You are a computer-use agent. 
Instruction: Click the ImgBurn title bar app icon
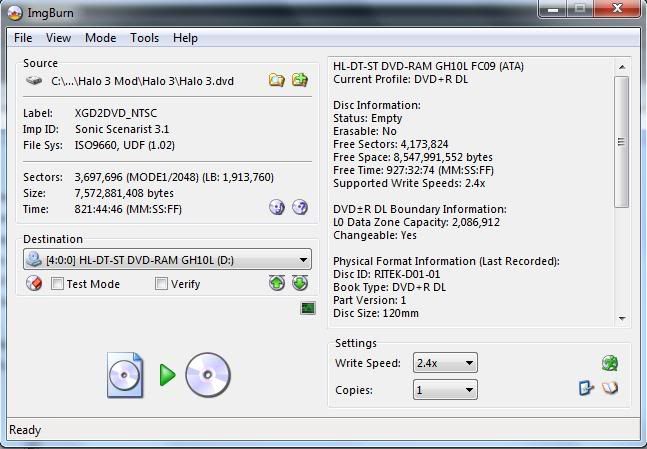15,13
